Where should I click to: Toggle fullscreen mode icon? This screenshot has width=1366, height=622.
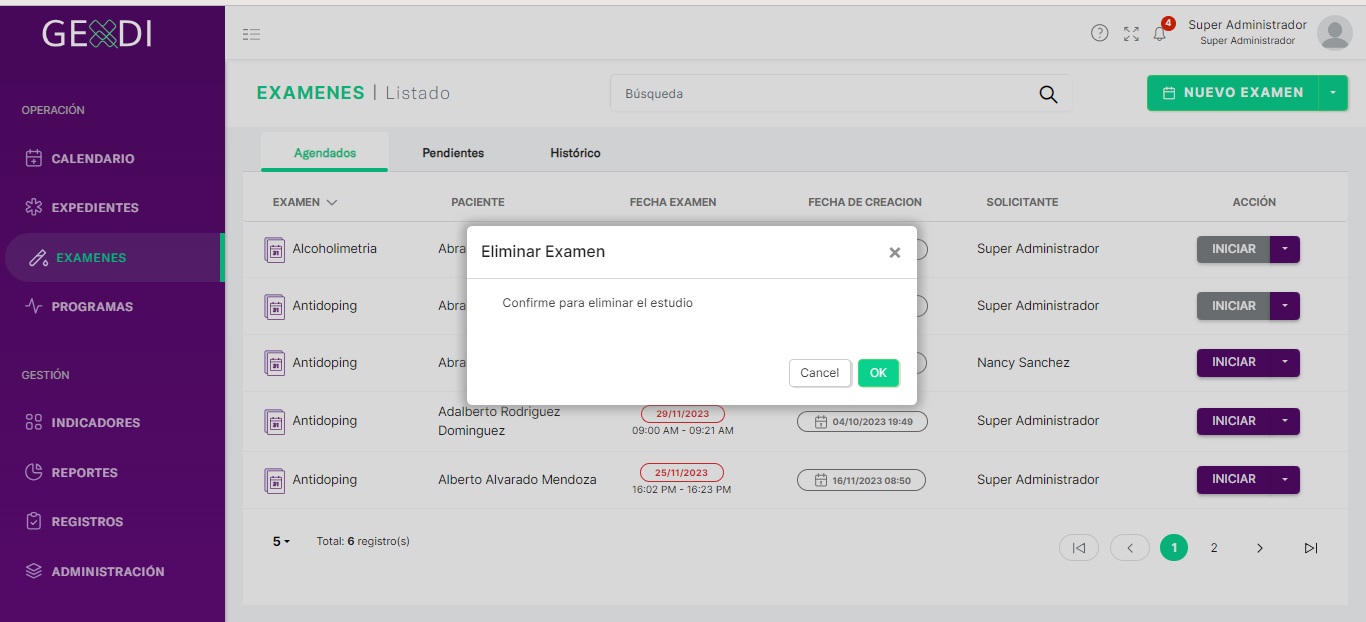tap(1131, 34)
